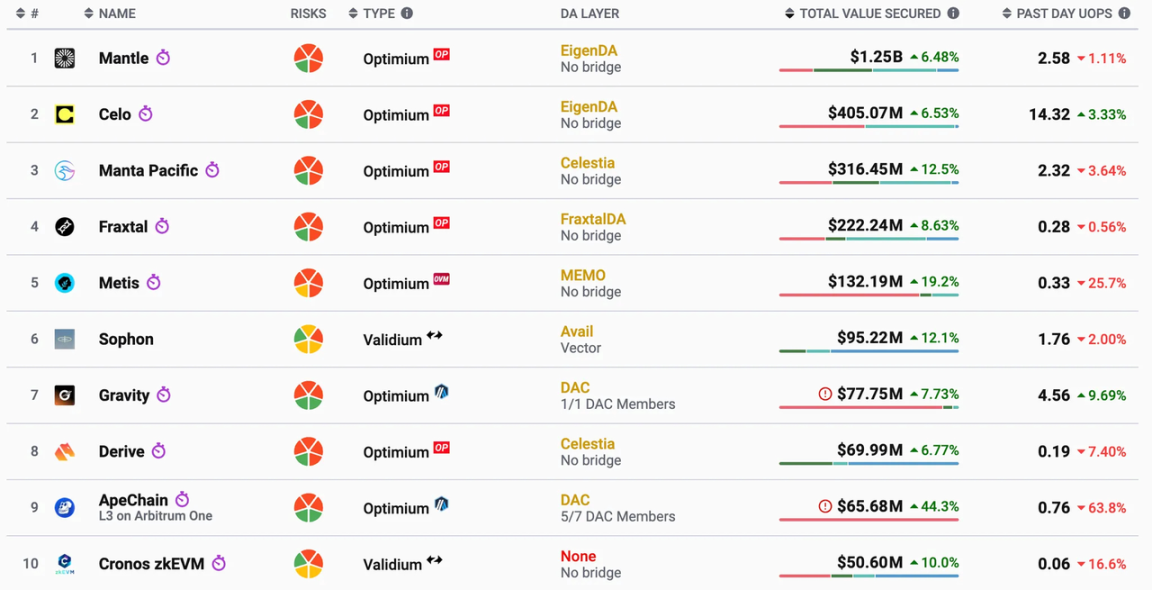Click the OP stack badge for Derive
Image resolution: width=1152 pixels, height=590 pixels.
[x=441, y=448]
